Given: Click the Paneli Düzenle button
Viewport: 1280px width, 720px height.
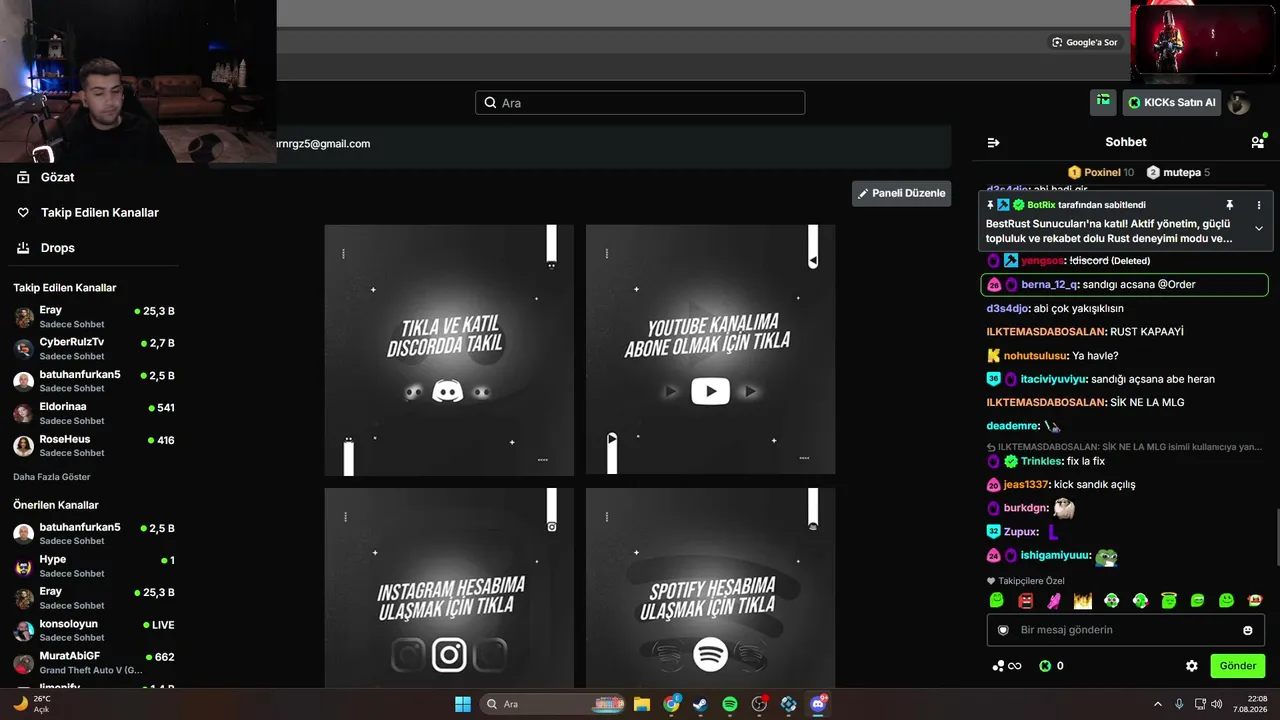Looking at the screenshot, I should (901, 193).
